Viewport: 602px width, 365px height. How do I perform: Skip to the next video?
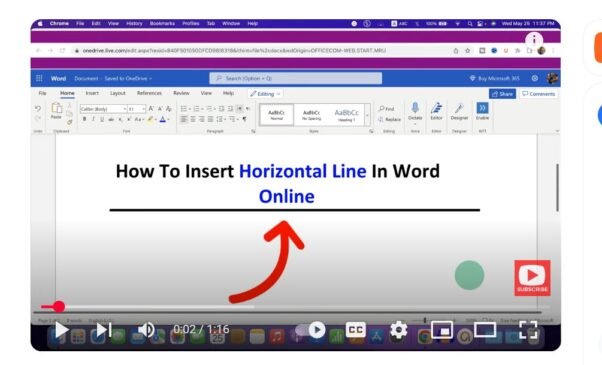[x=103, y=330]
